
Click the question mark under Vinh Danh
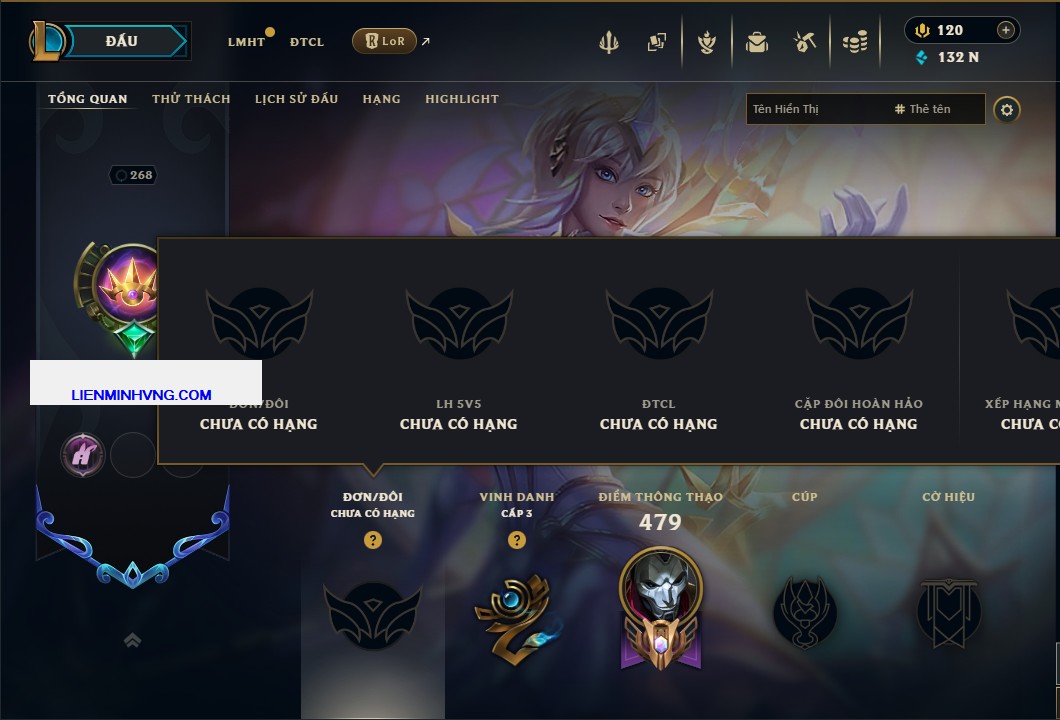click(x=516, y=539)
